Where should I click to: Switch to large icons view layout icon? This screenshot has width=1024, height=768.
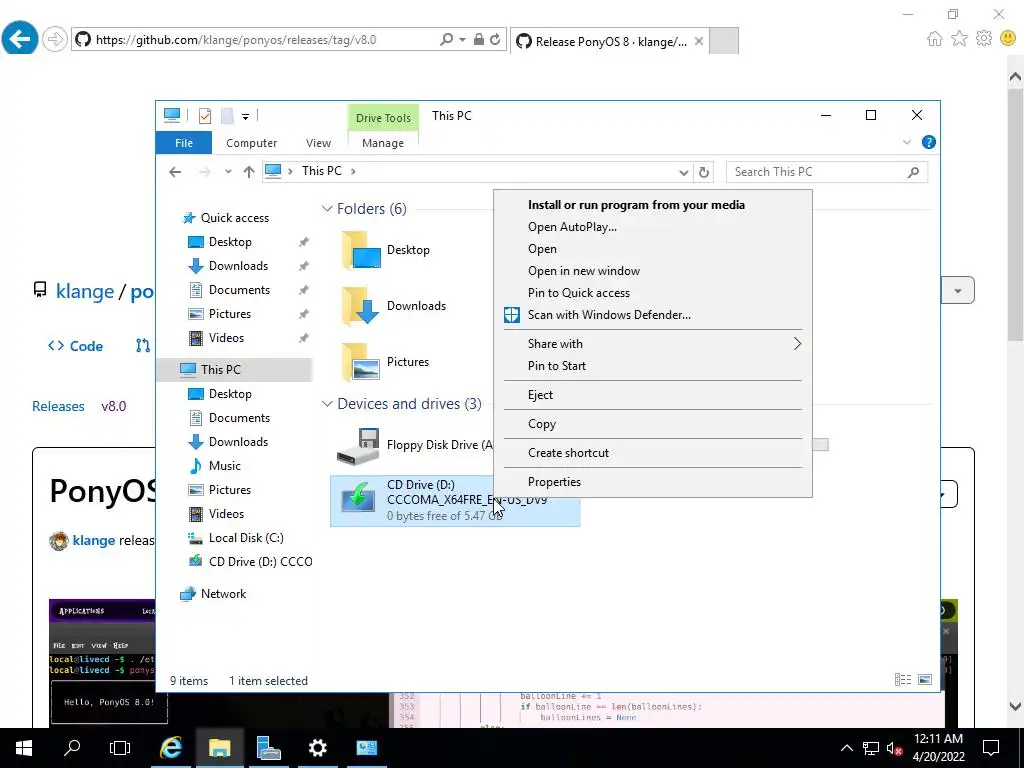click(x=925, y=680)
